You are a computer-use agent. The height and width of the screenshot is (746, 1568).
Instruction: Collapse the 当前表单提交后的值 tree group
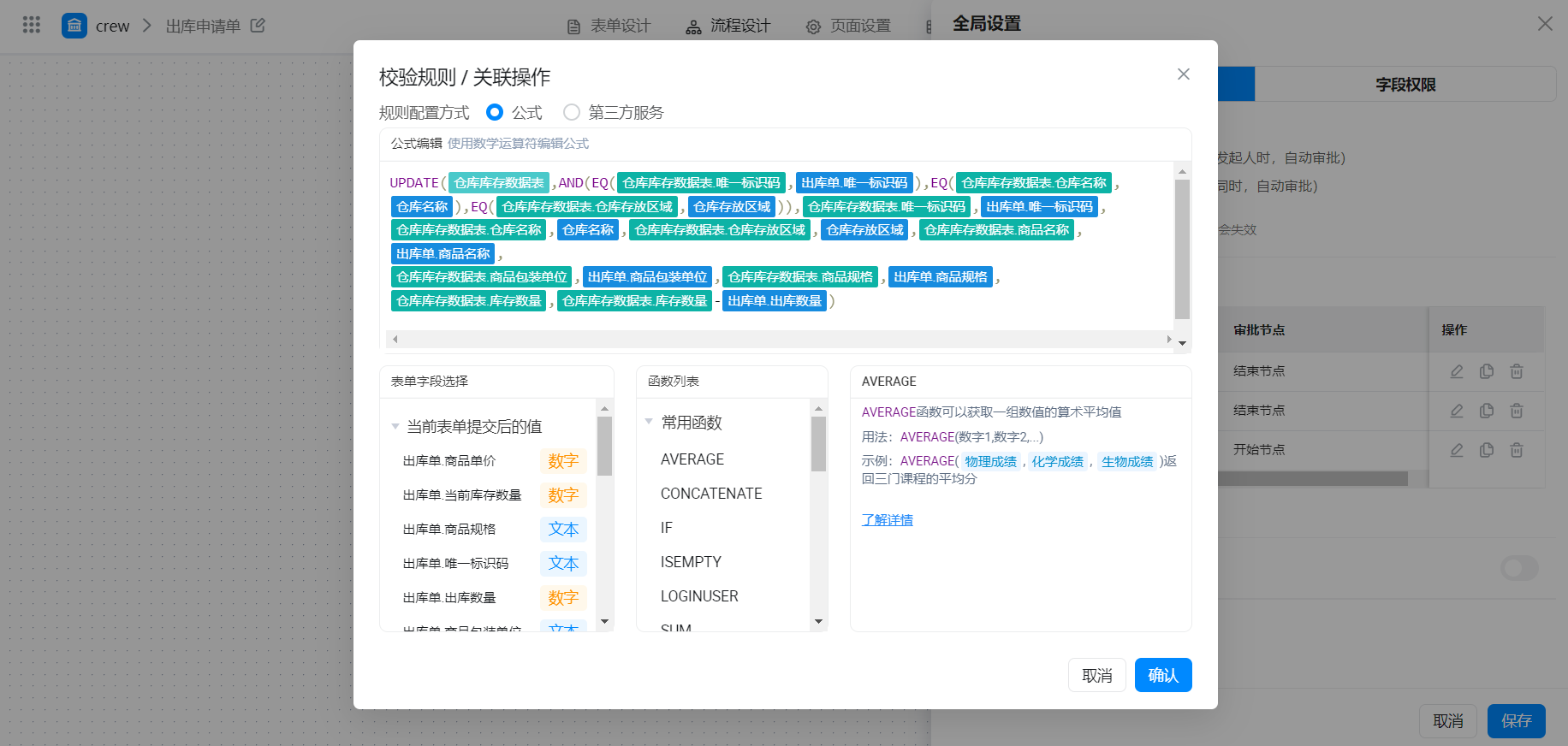(395, 426)
